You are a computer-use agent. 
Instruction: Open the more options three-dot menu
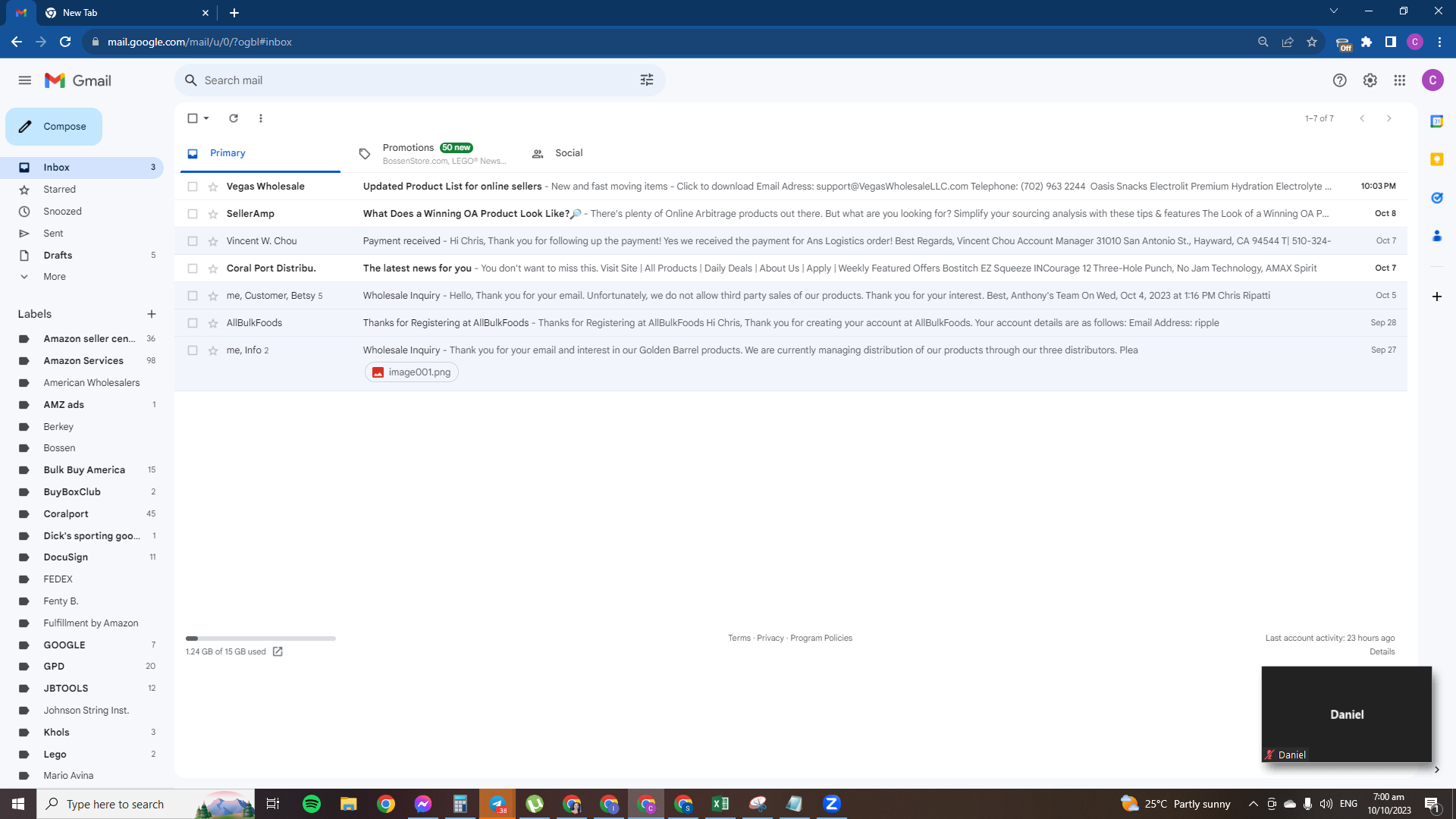[x=261, y=118]
